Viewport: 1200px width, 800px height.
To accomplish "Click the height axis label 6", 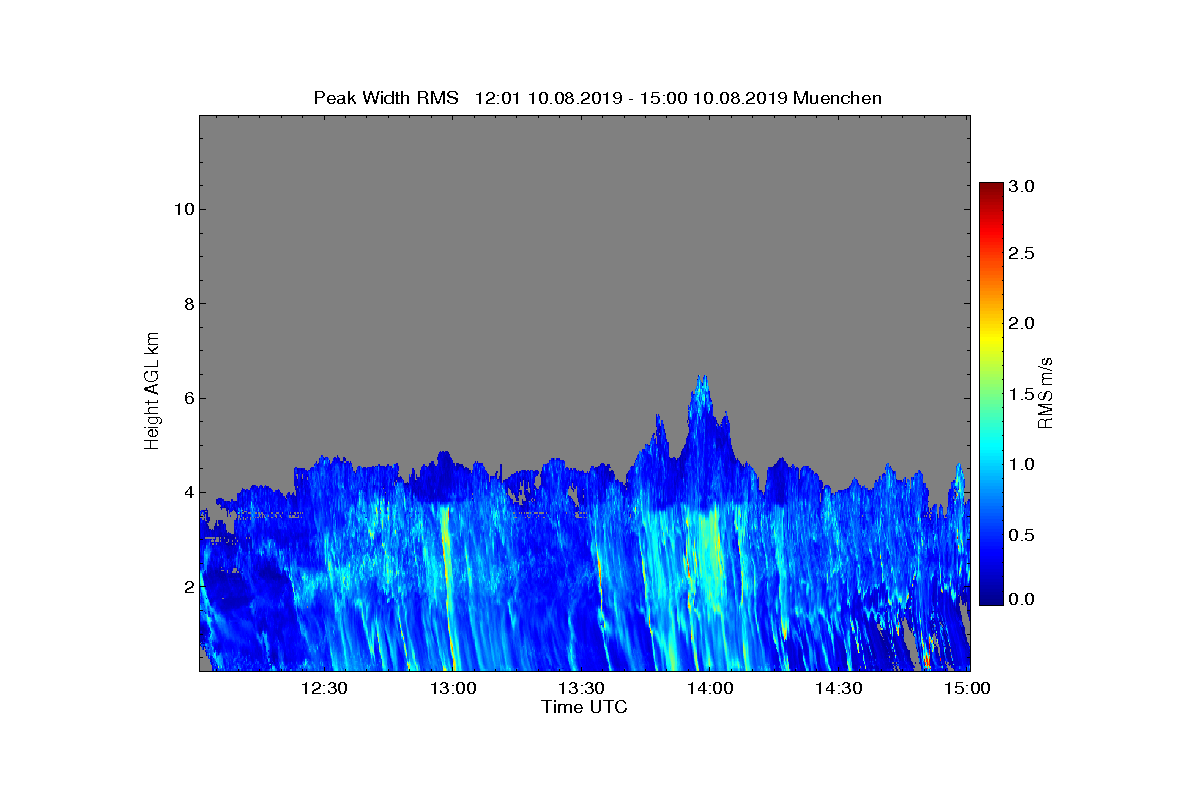I will 187,398.
